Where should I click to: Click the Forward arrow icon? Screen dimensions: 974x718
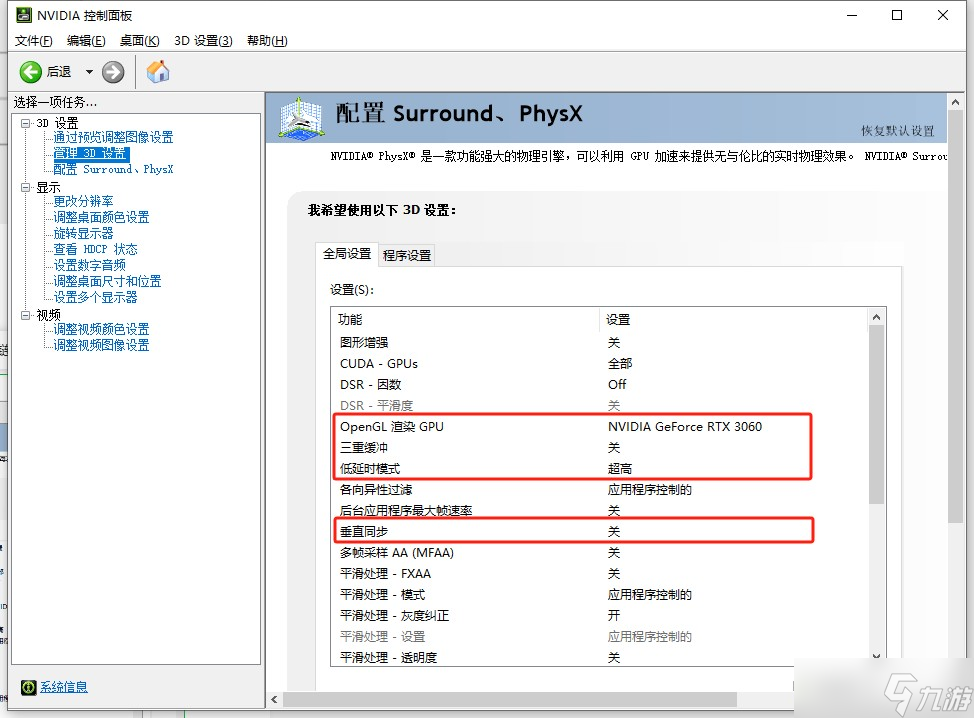[113, 72]
